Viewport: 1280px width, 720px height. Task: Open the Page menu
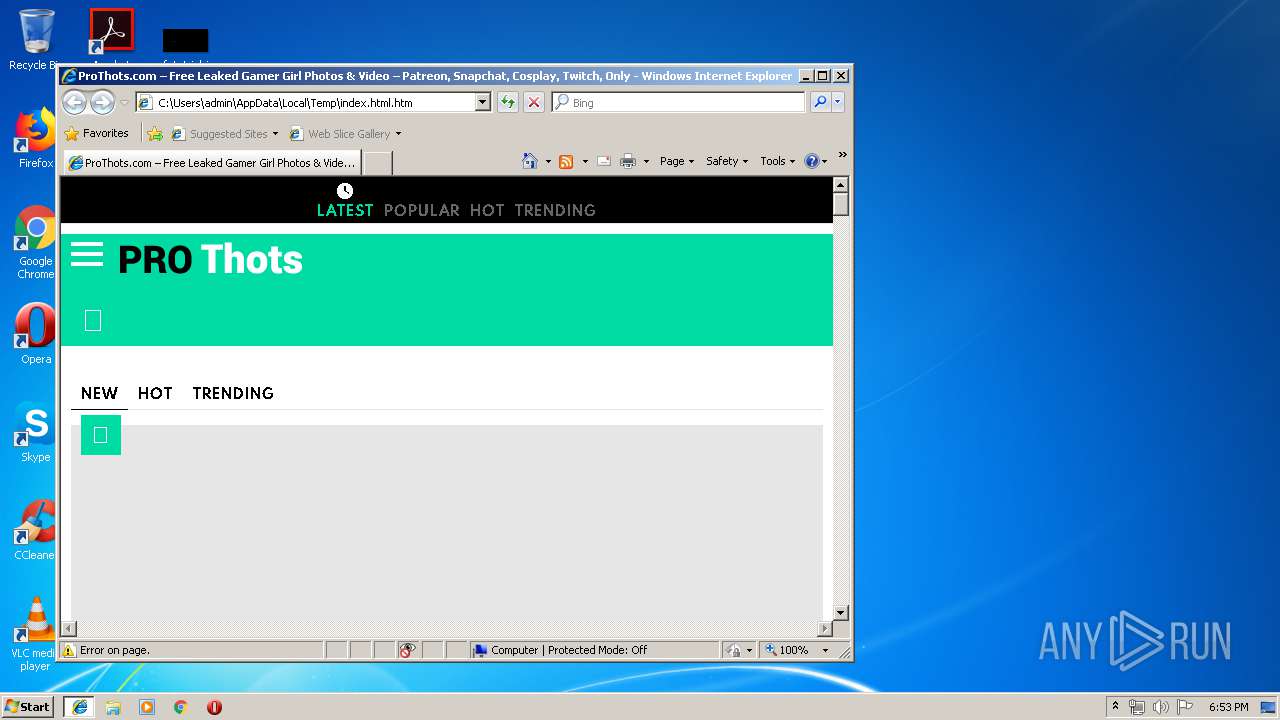[x=677, y=161]
